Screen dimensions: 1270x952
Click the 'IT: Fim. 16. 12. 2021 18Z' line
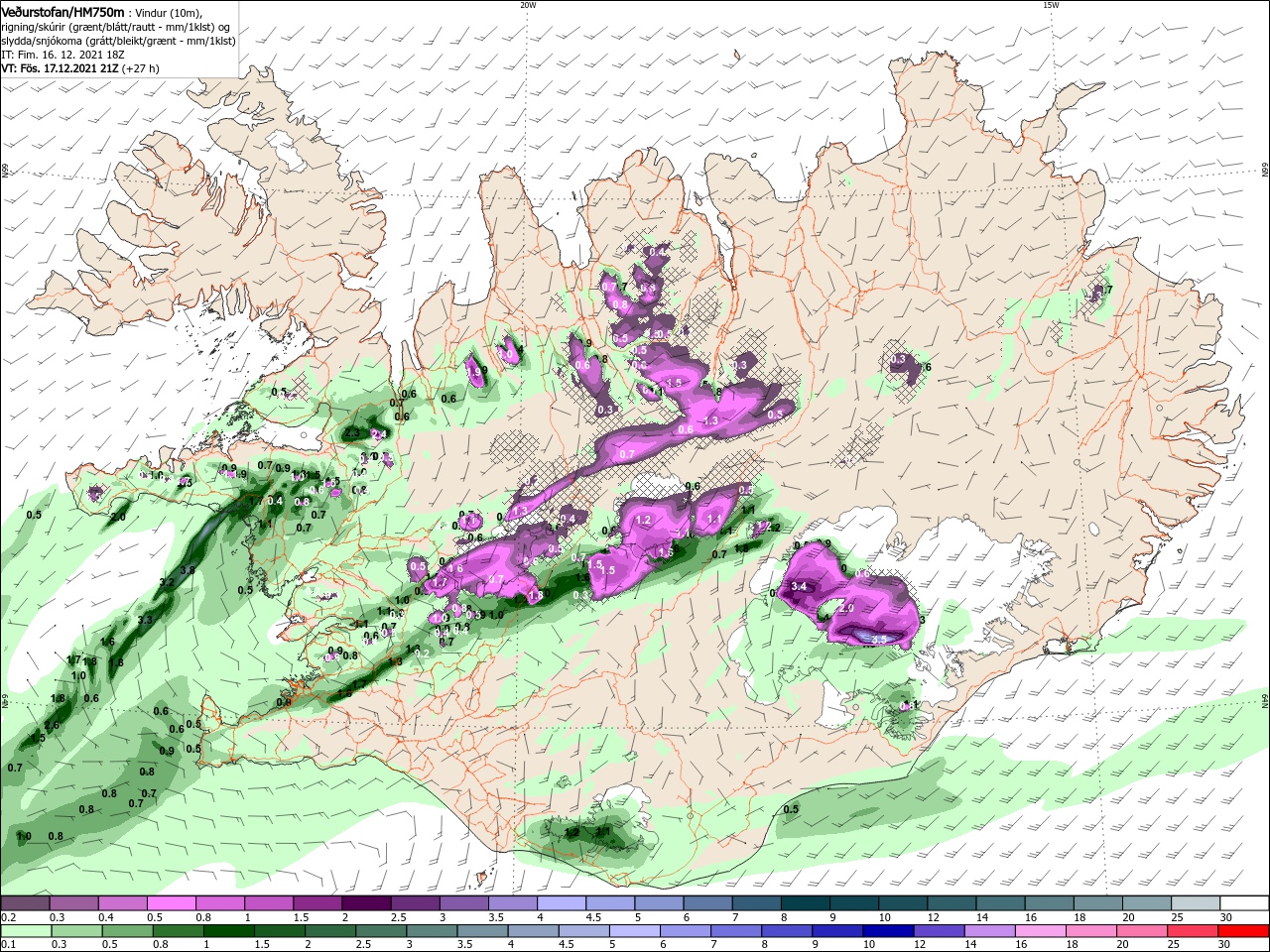61,55
